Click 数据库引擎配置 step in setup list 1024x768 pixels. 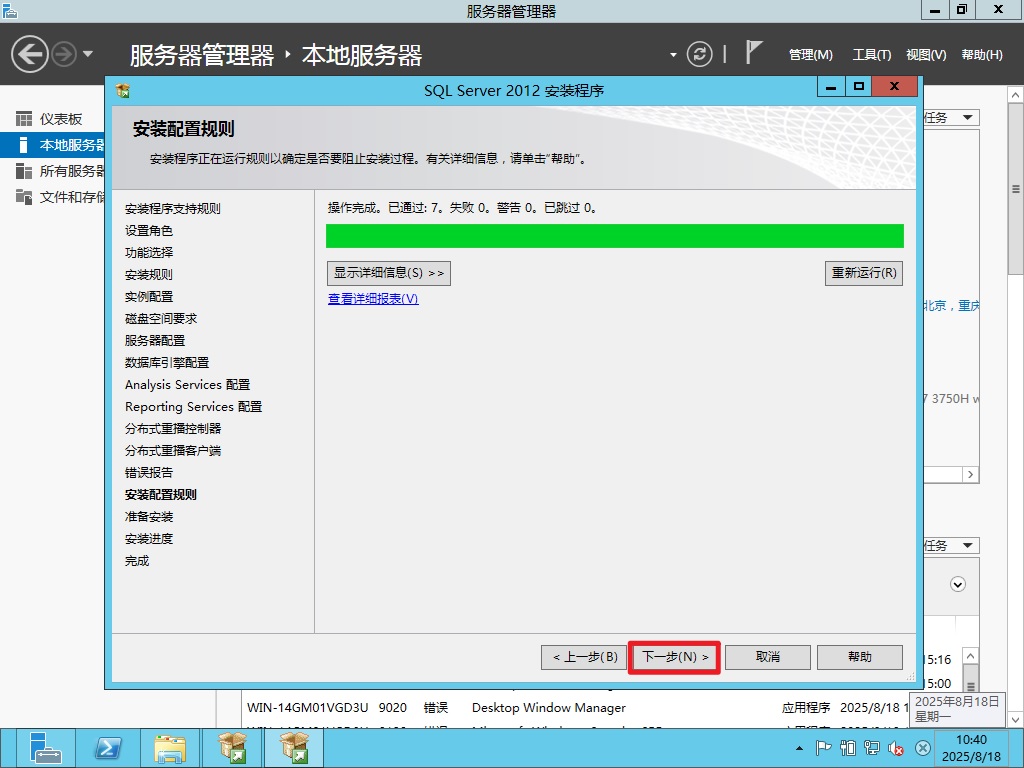click(x=167, y=362)
